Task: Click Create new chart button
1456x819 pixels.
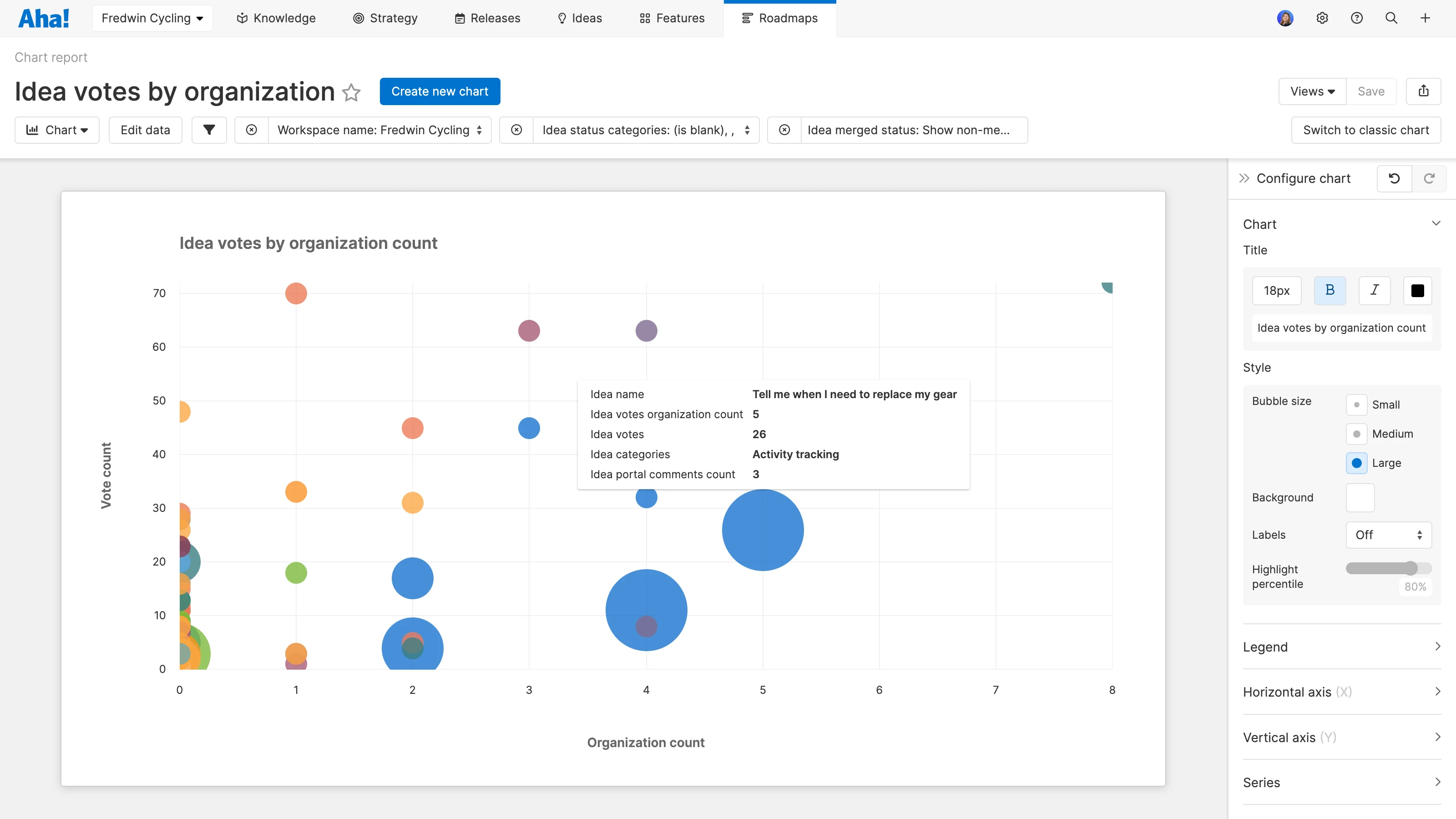Action: coord(440,91)
